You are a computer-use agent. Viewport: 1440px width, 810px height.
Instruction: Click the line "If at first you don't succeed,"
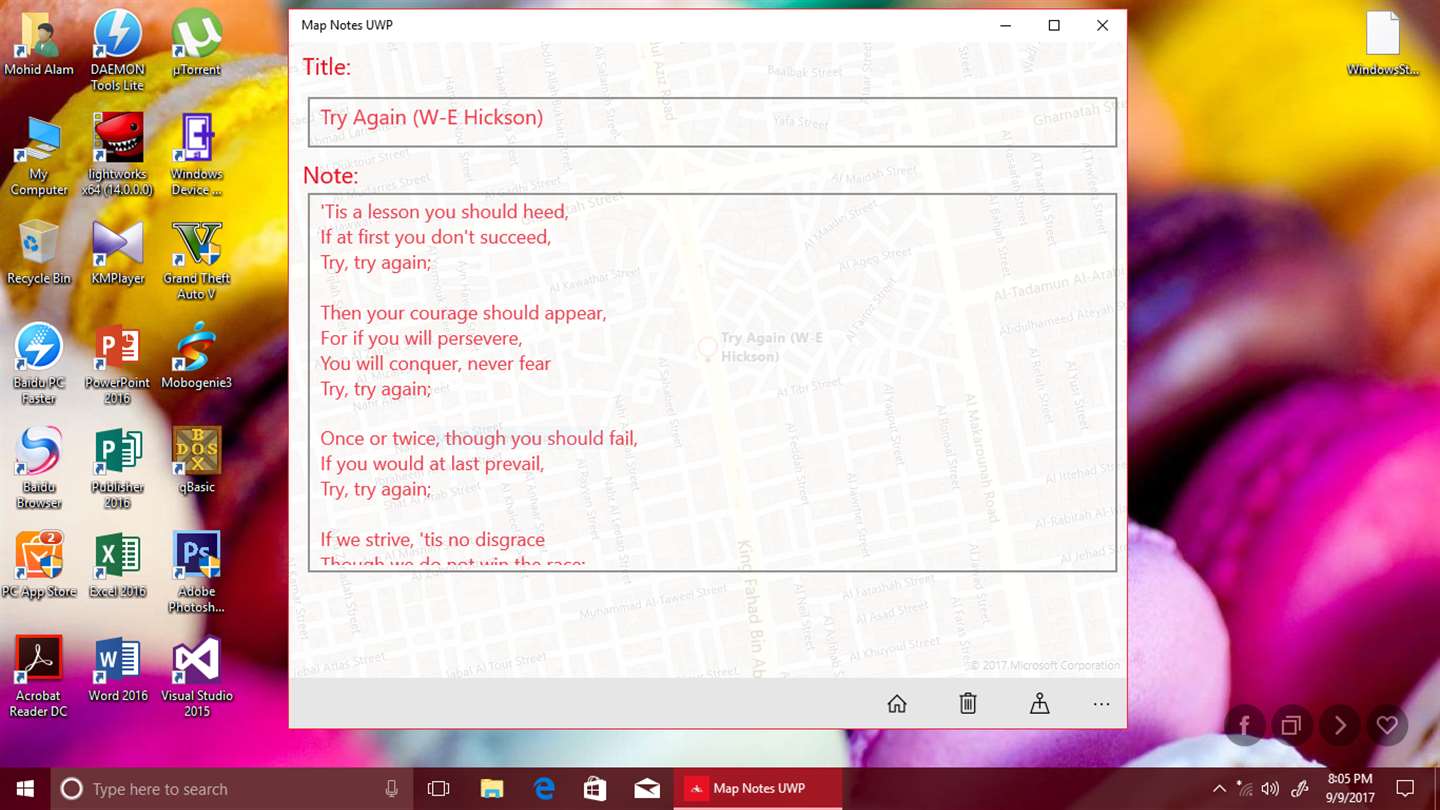(x=436, y=237)
